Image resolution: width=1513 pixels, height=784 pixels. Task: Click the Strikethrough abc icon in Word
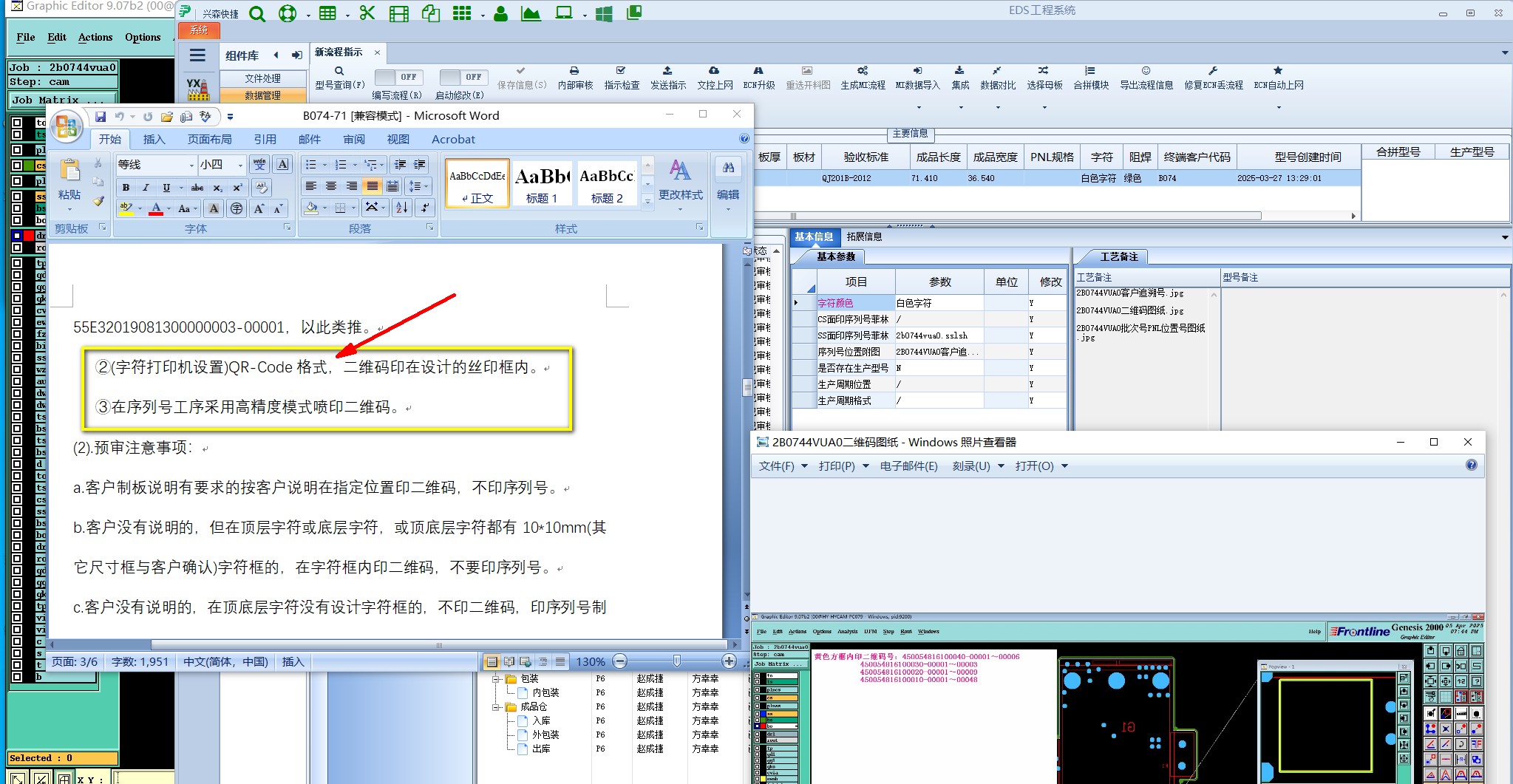197,188
